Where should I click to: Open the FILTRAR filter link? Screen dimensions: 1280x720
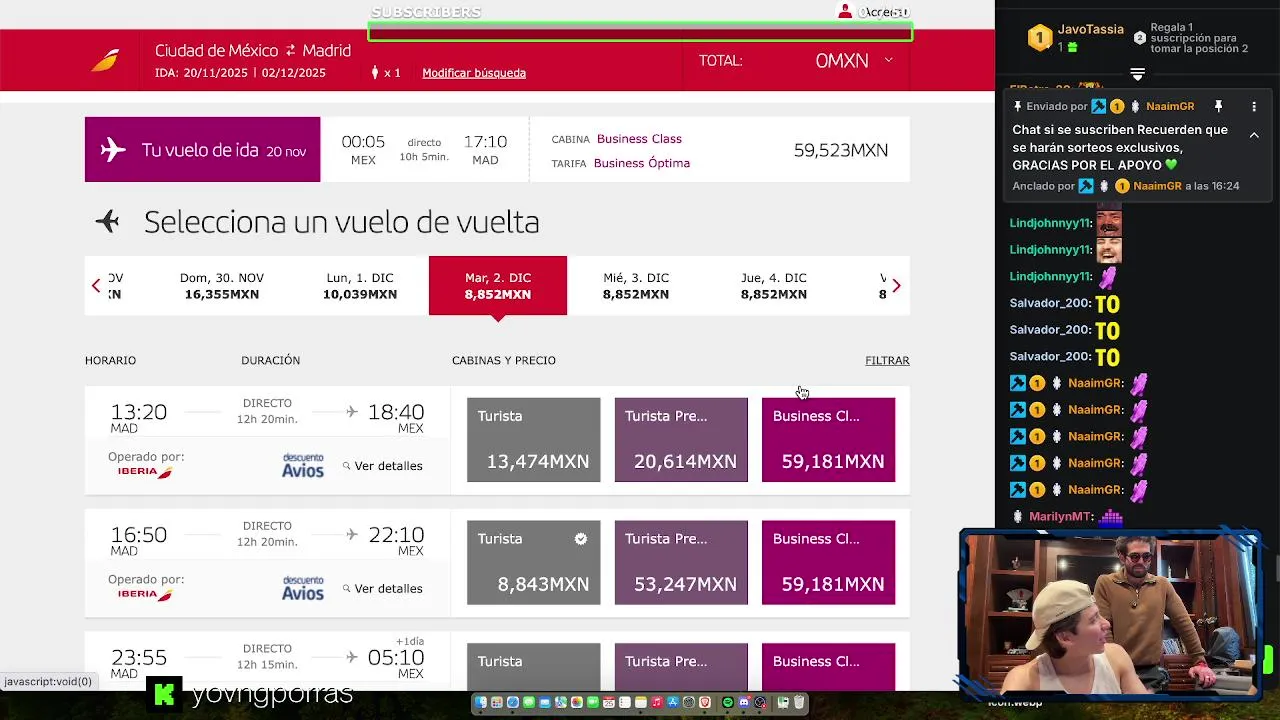(x=887, y=360)
